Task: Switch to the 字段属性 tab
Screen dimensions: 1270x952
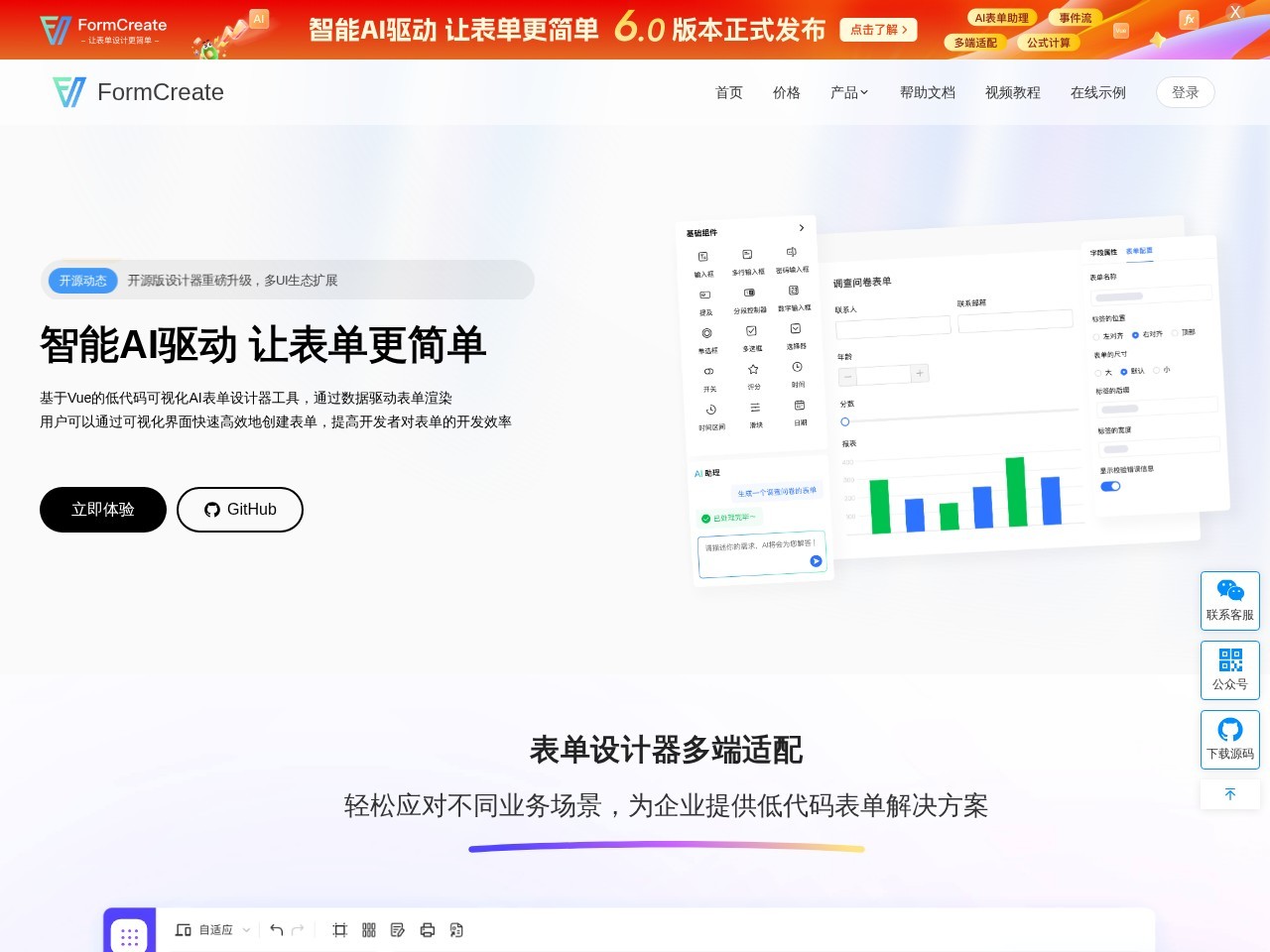Action: [1103, 253]
